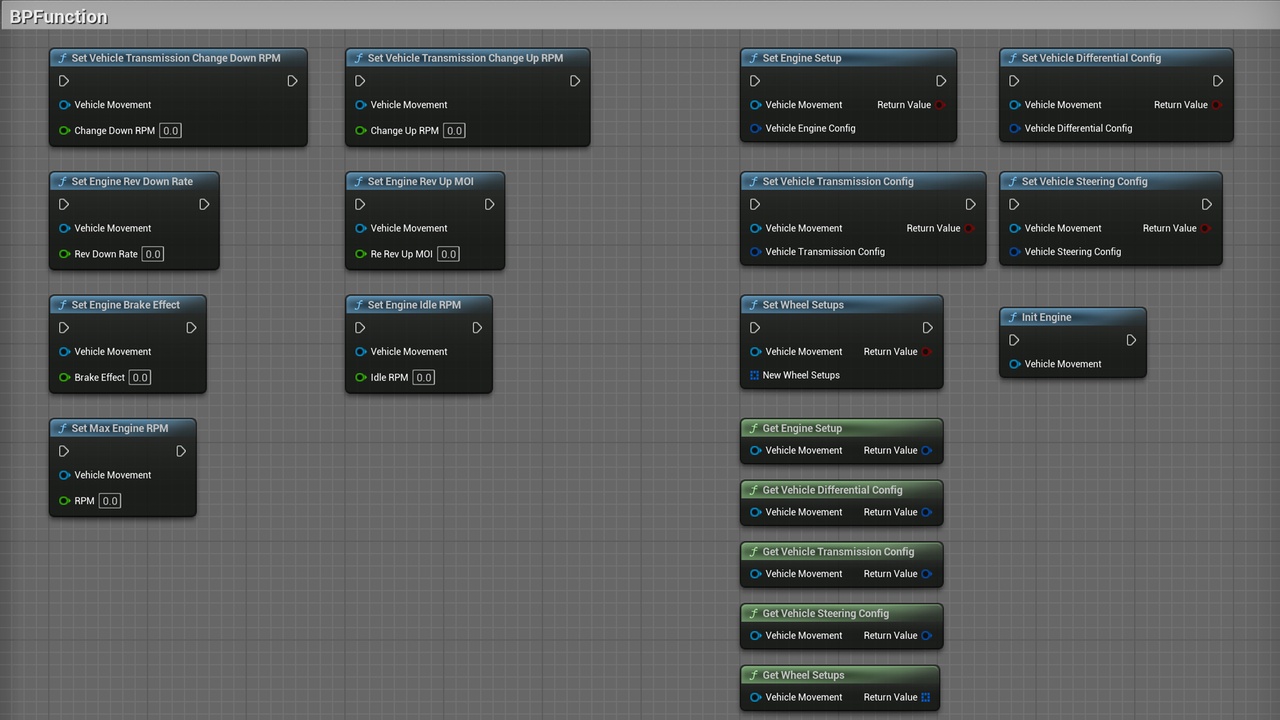The height and width of the screenshot is (720, 1280).
Task: Click the Change Down RPM green float pin
Action: click(64, 130)
